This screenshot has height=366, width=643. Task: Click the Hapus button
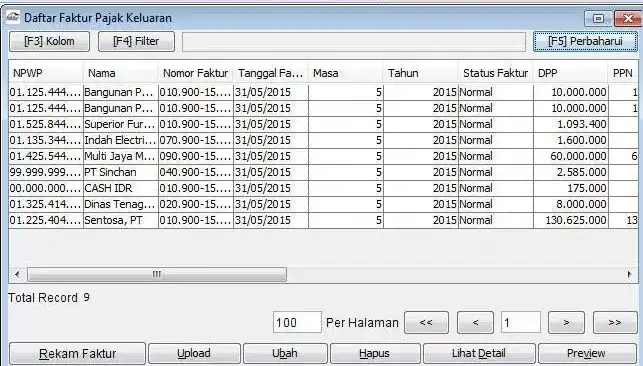[375, 354]
